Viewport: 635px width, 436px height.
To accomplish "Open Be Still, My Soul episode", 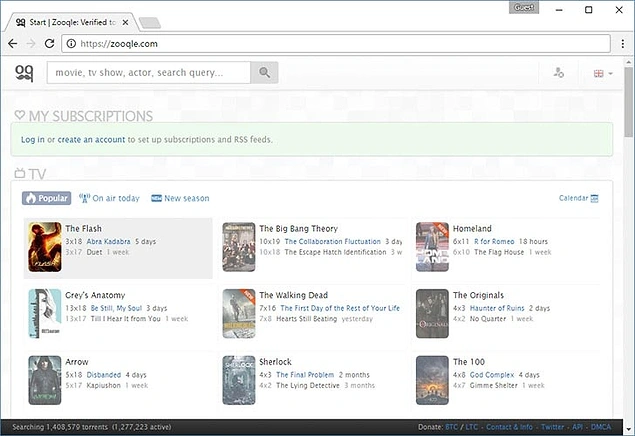I will [116, 308].
